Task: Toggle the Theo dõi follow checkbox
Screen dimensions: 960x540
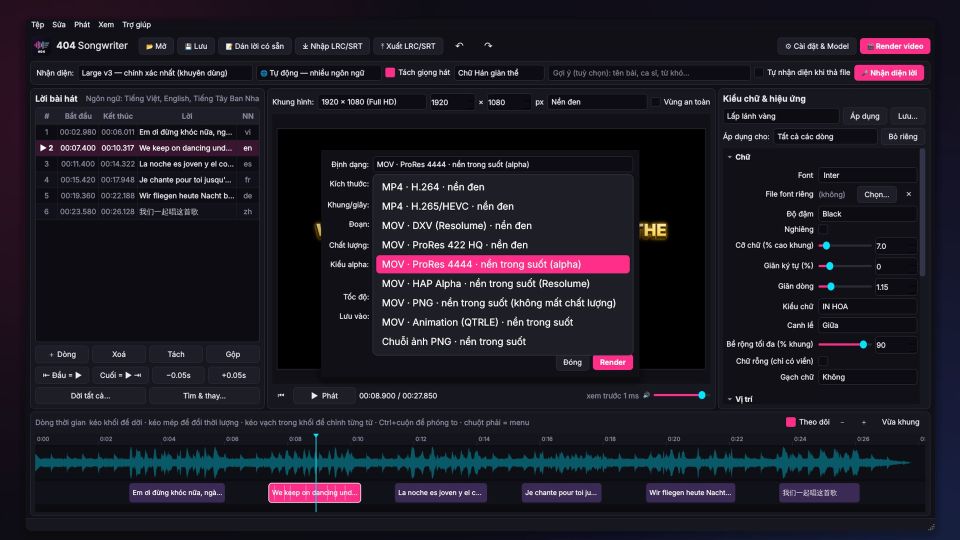Action: (x=790, y=422)
